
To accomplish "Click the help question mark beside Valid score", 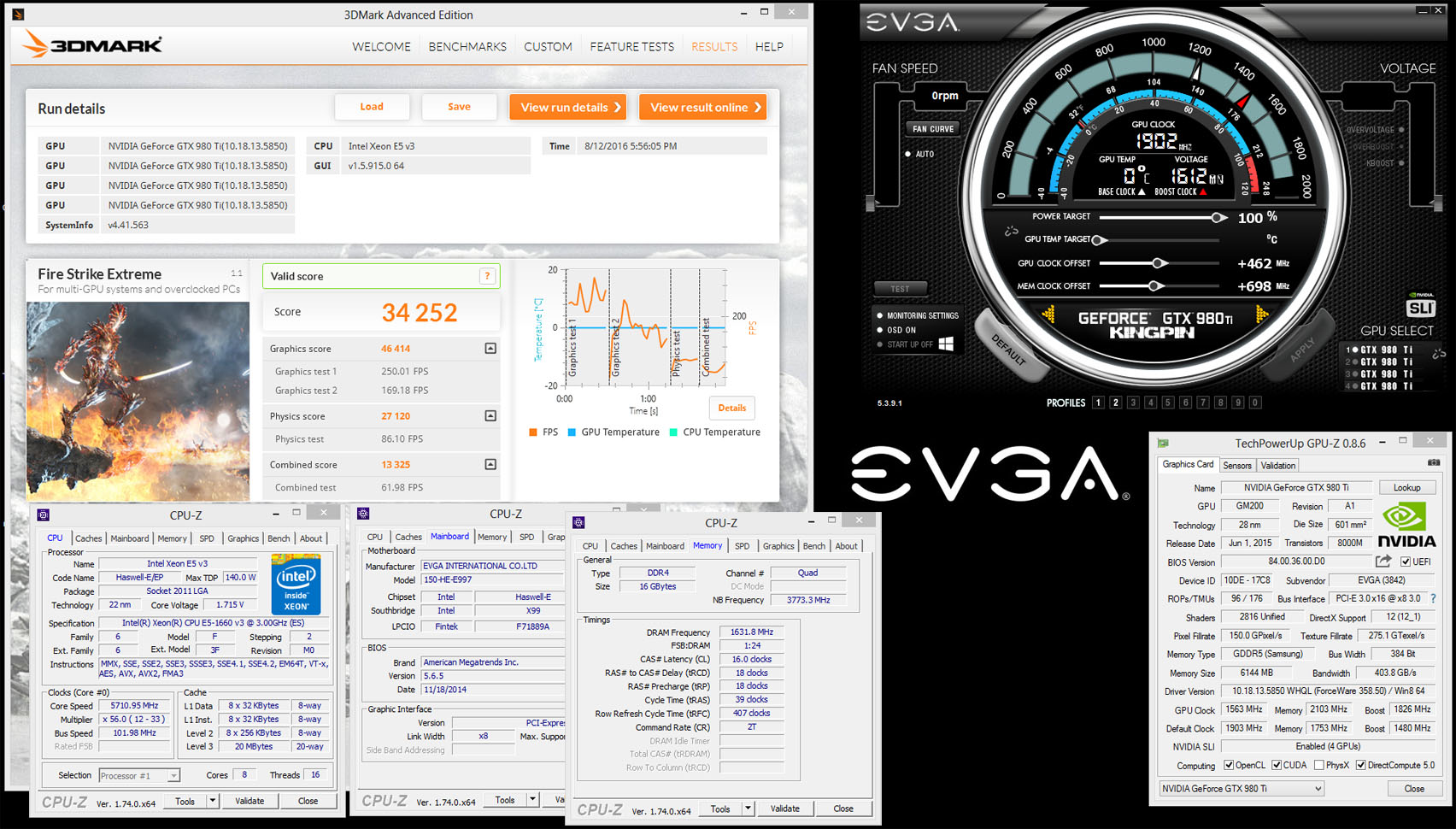I will click(487, 276).
